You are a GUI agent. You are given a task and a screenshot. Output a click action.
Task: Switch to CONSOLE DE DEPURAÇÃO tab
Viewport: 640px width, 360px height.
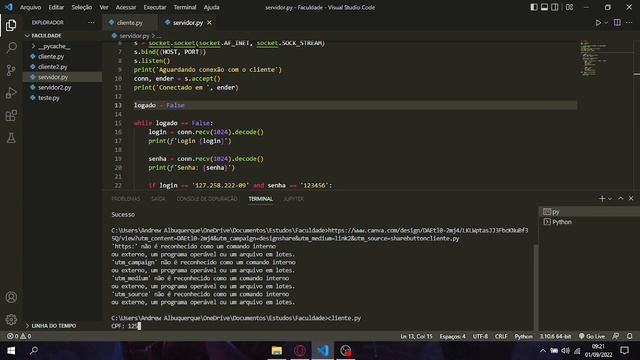[207, 199]
